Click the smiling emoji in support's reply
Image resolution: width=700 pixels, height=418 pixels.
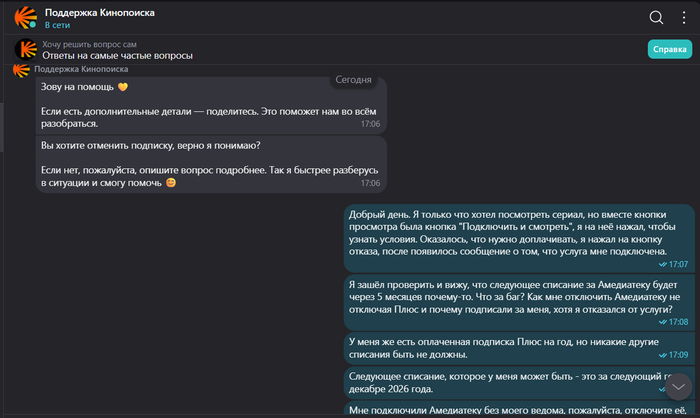[171, 183]
